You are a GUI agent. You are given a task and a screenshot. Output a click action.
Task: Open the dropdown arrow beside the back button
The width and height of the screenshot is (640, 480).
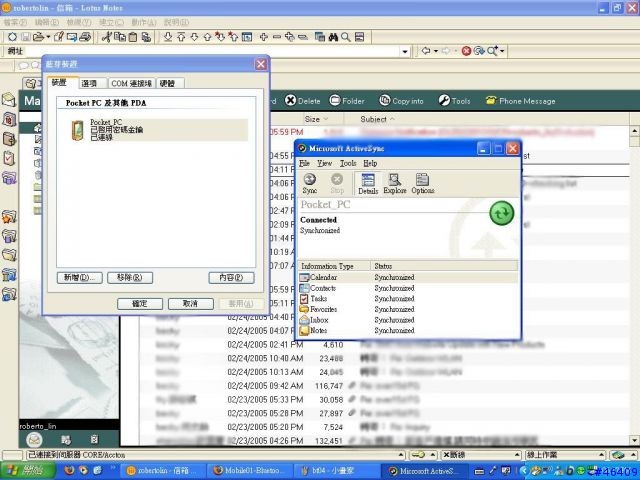coord(436,51)
